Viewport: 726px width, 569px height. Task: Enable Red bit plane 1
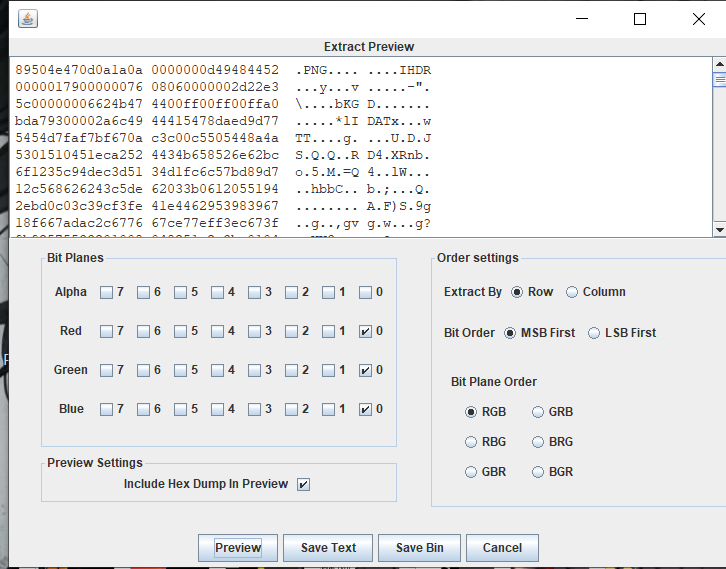328,331
